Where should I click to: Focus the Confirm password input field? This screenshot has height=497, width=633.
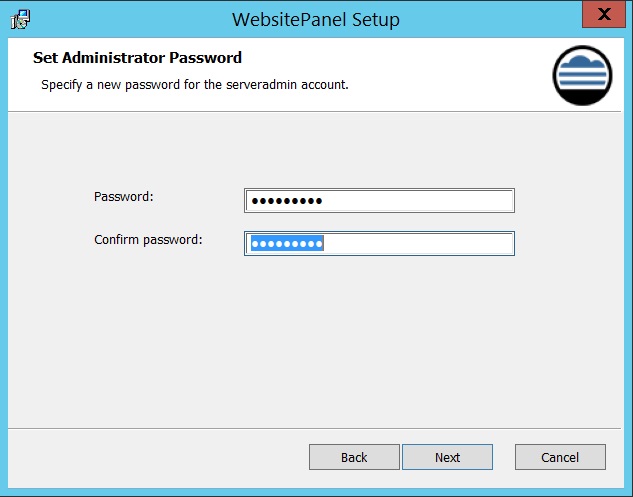click(x=379, y=243)
